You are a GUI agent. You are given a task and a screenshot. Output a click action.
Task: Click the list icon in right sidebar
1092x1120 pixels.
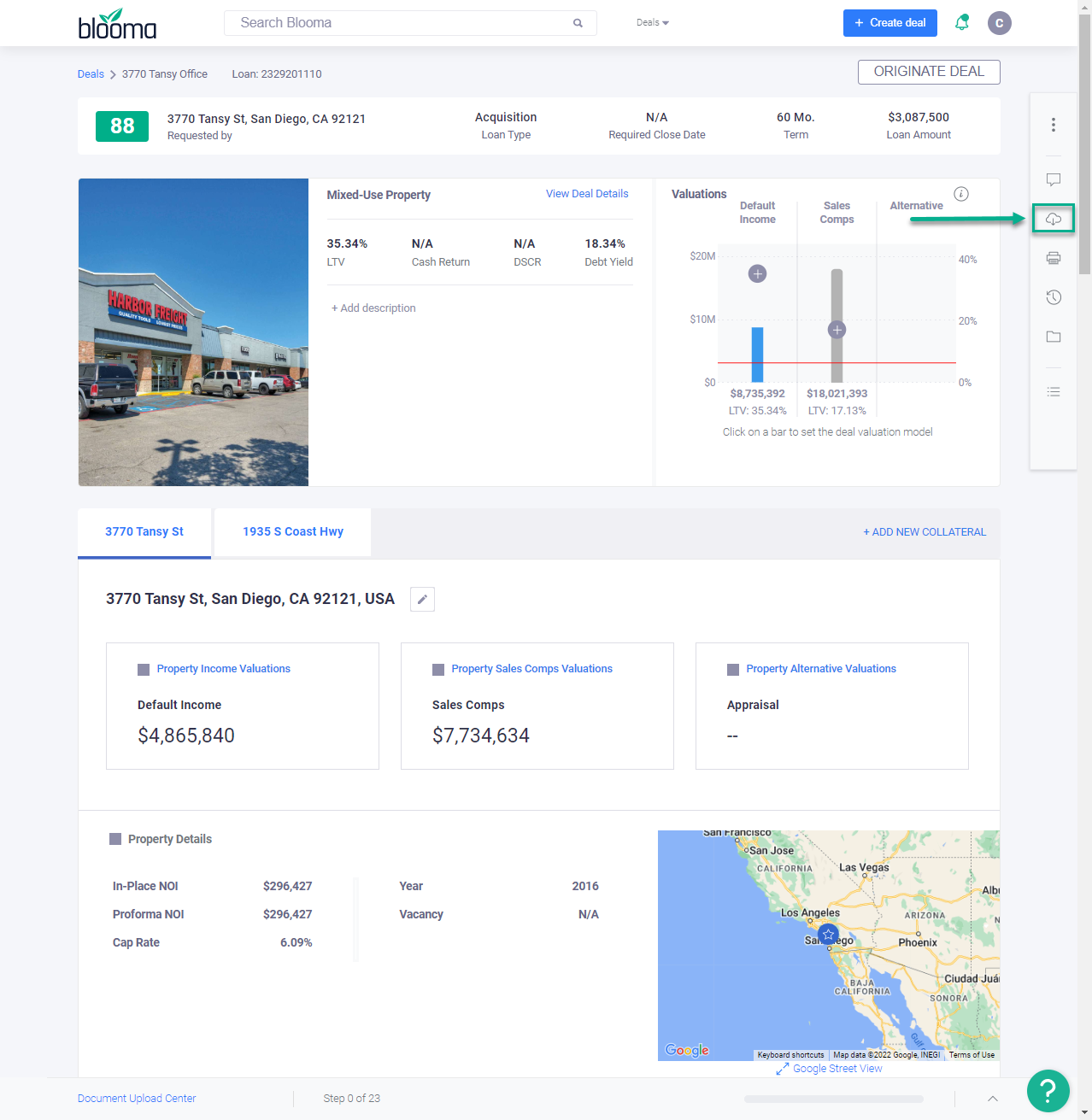(x=1053, y=392)
